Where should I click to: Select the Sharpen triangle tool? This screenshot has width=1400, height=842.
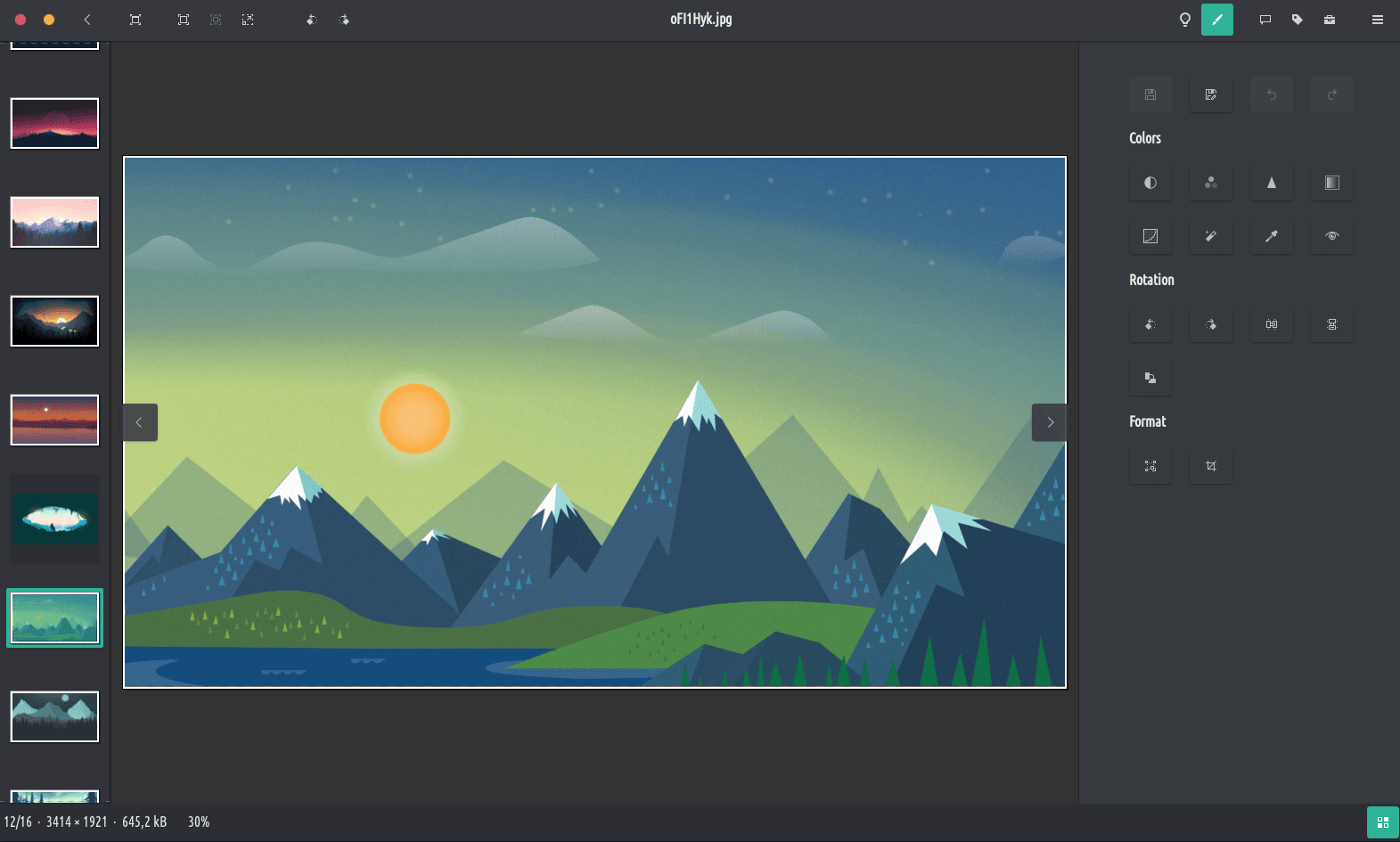tap(1271, 183)
